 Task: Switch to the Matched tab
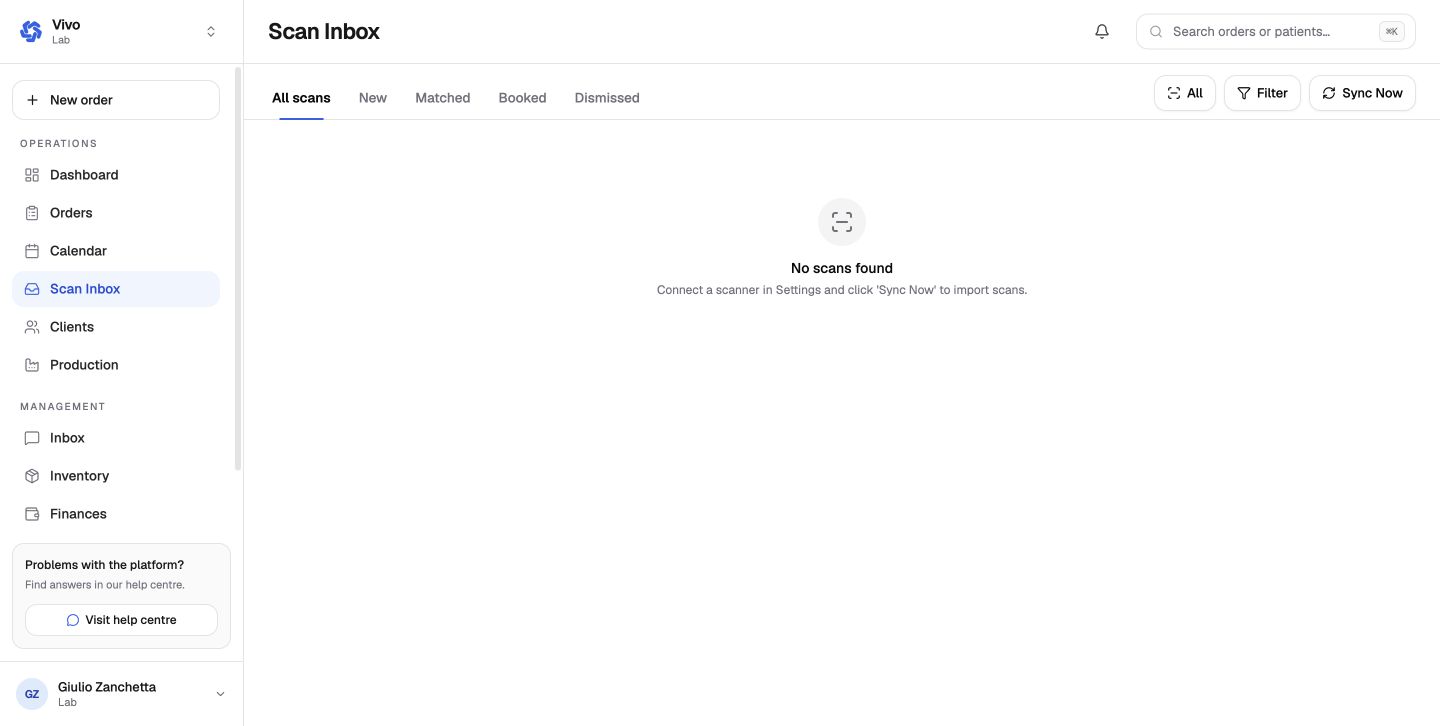tap(443, 98)
